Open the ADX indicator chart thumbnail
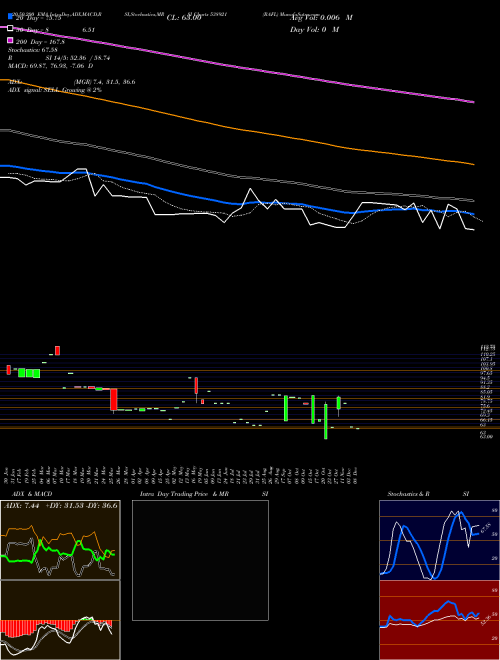 tap(60, 540)
